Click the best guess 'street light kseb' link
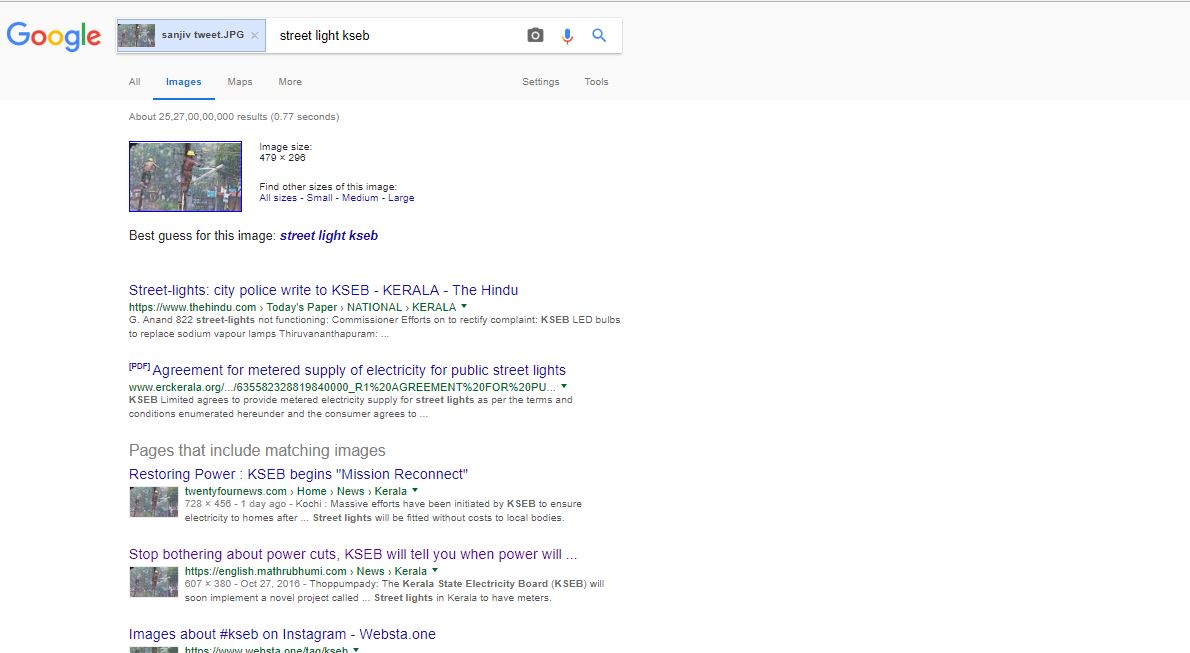Image resolution: width=1190 pixels, height=653 pixels. point(329,235)
